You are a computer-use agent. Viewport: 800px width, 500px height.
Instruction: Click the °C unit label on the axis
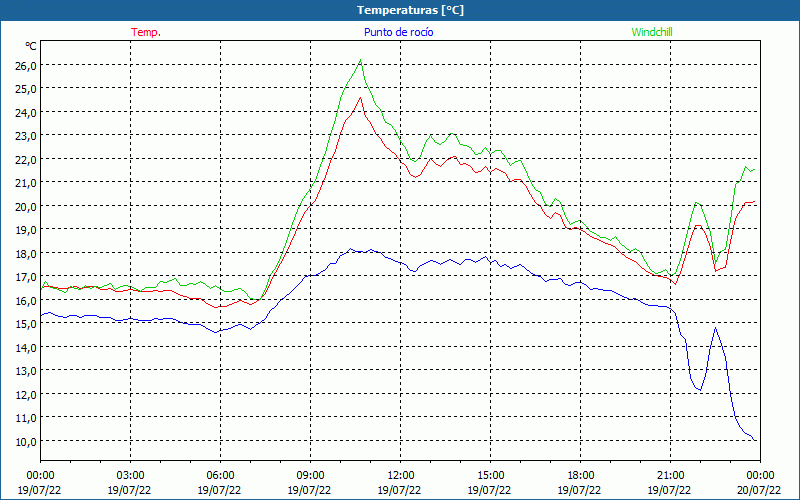point(31,46)
